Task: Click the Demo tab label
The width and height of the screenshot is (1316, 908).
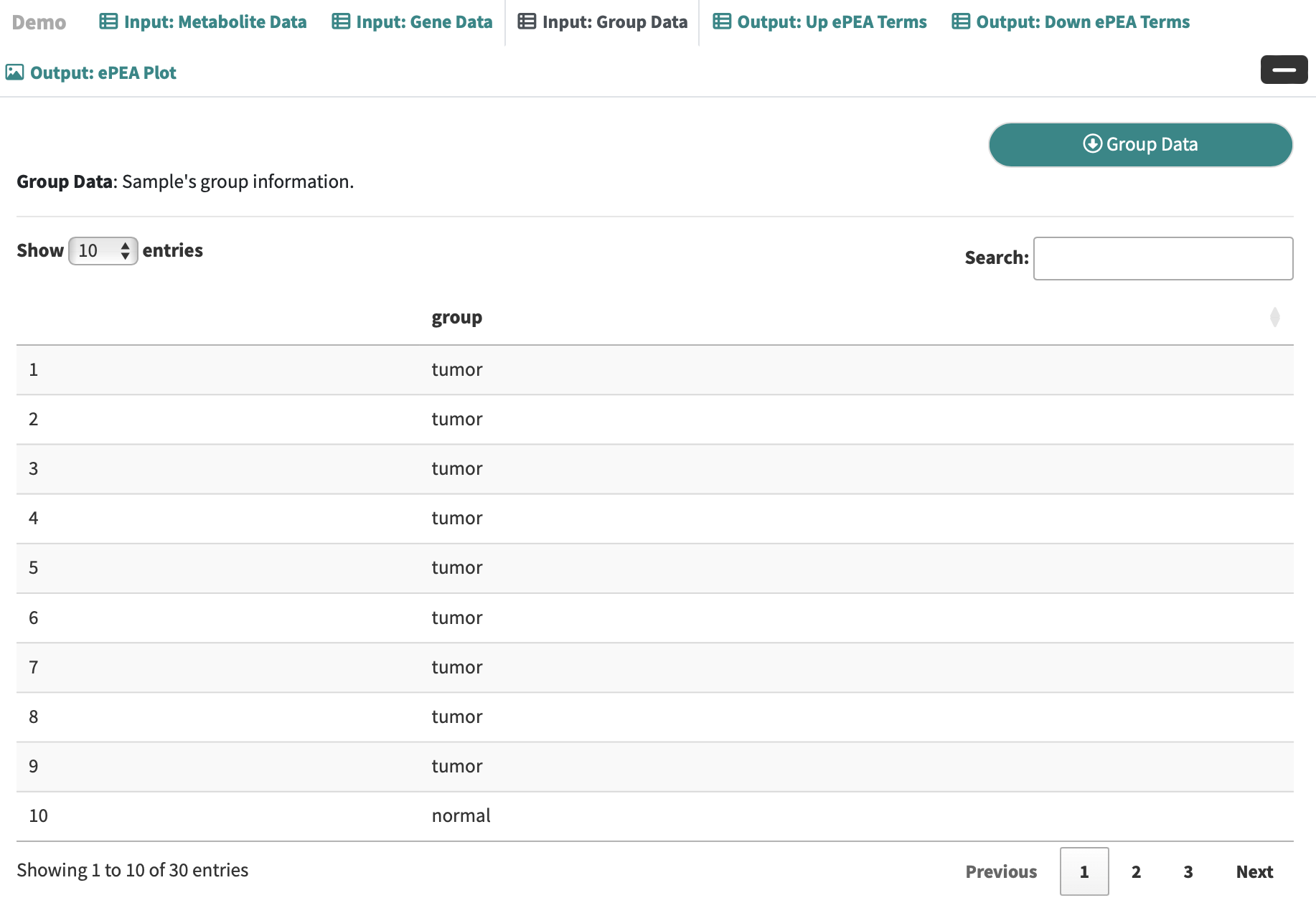Action: pos(39,22)
